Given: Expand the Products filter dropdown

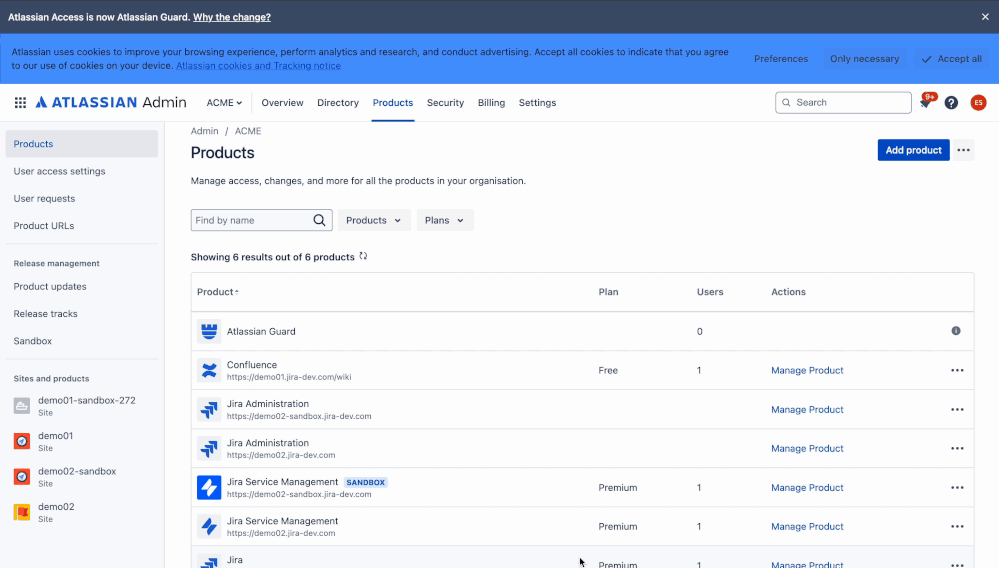Looking at the screenshot, I should (374, 220).
